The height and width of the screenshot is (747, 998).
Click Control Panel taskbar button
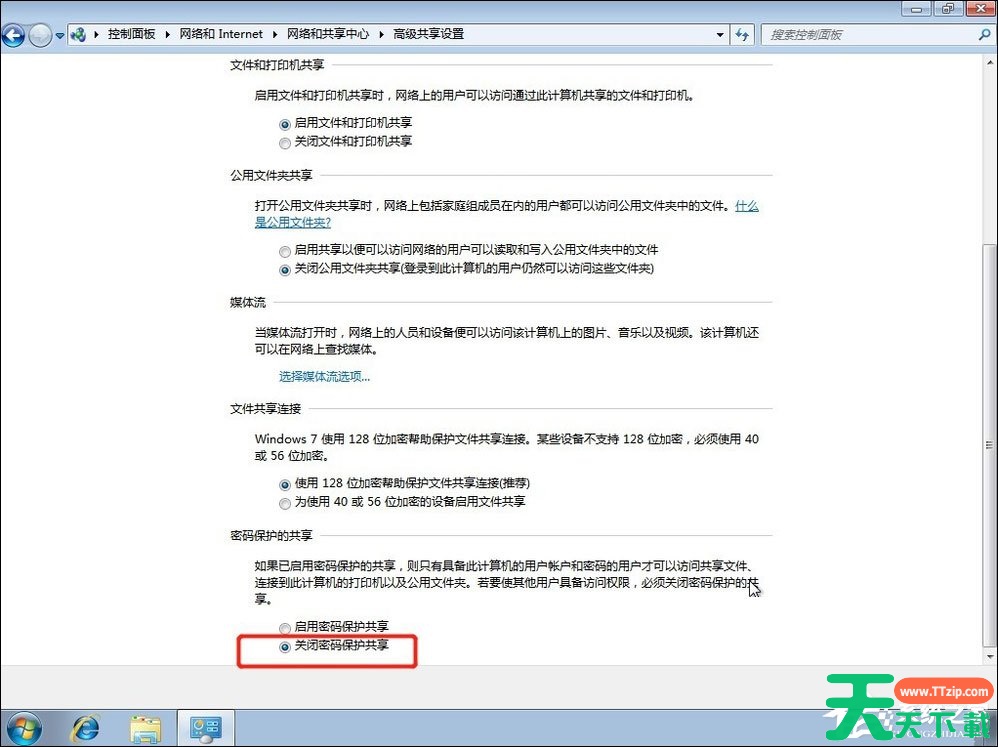point(205,728)
